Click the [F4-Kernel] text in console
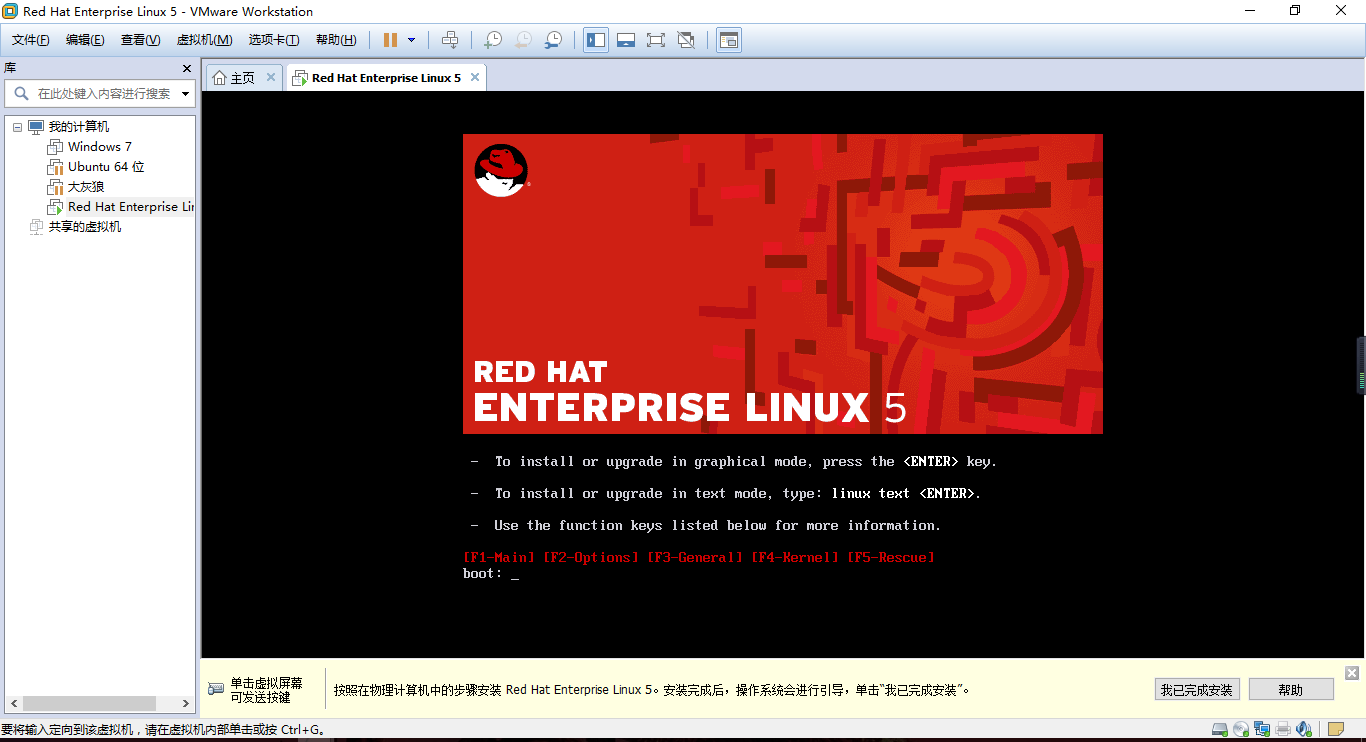This screenshot has height=742, width=1366. pos(795,557)
